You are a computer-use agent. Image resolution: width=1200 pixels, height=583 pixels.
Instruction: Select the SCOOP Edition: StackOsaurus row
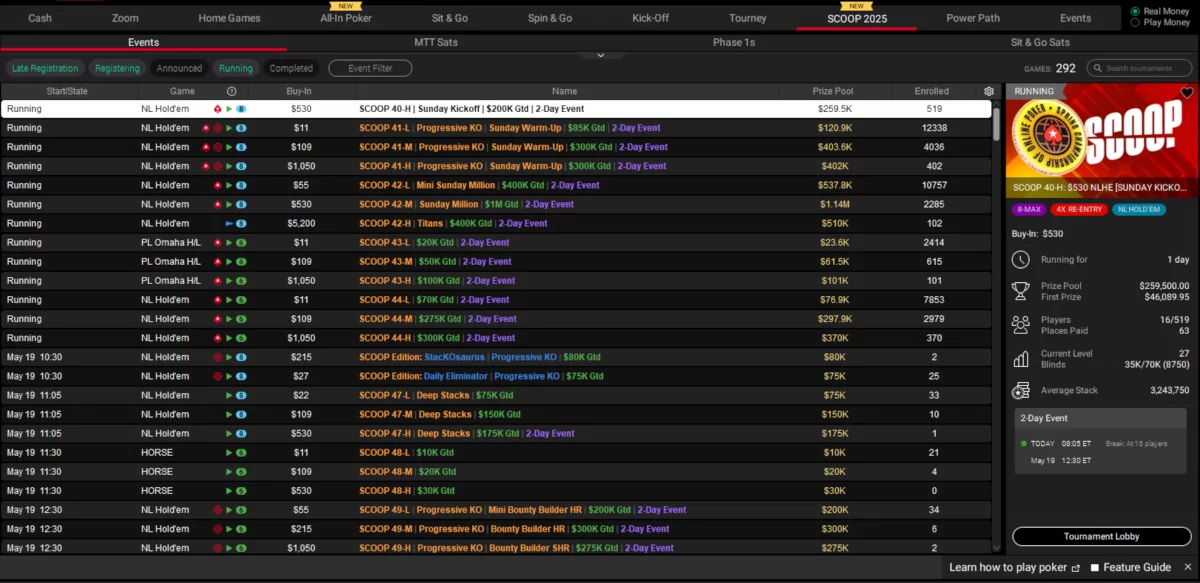coord(496,357)
